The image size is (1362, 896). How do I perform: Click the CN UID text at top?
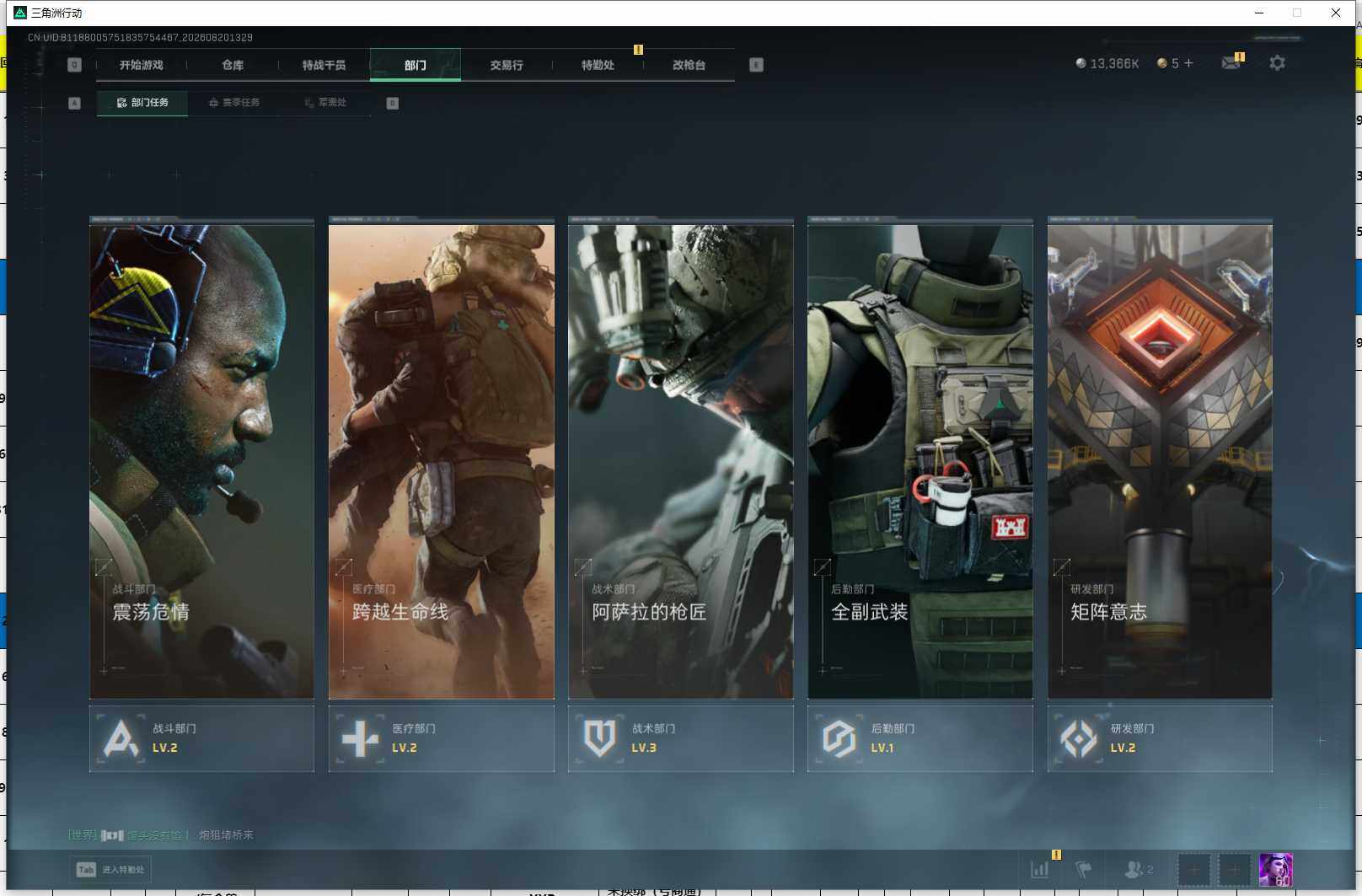coord(140,38)
